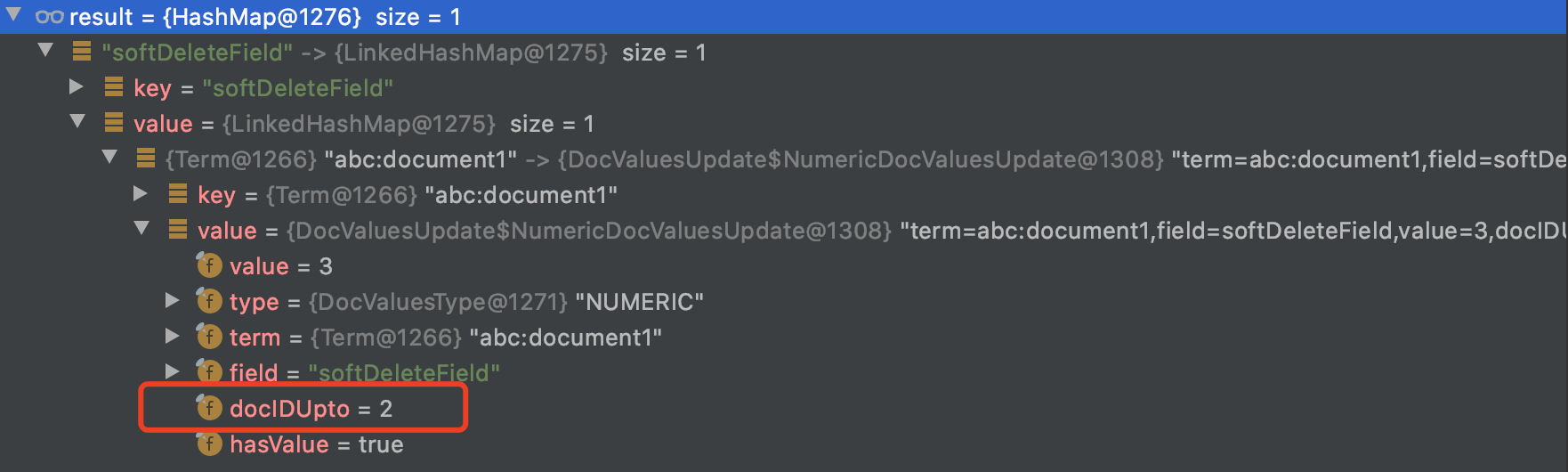Click the field icon beside docIDUpto
Screen dimensions: 1568x472
(209, 407)
